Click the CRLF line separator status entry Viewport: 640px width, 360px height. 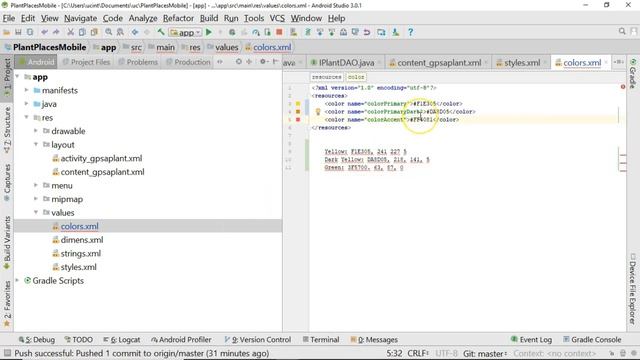point(418,353)
